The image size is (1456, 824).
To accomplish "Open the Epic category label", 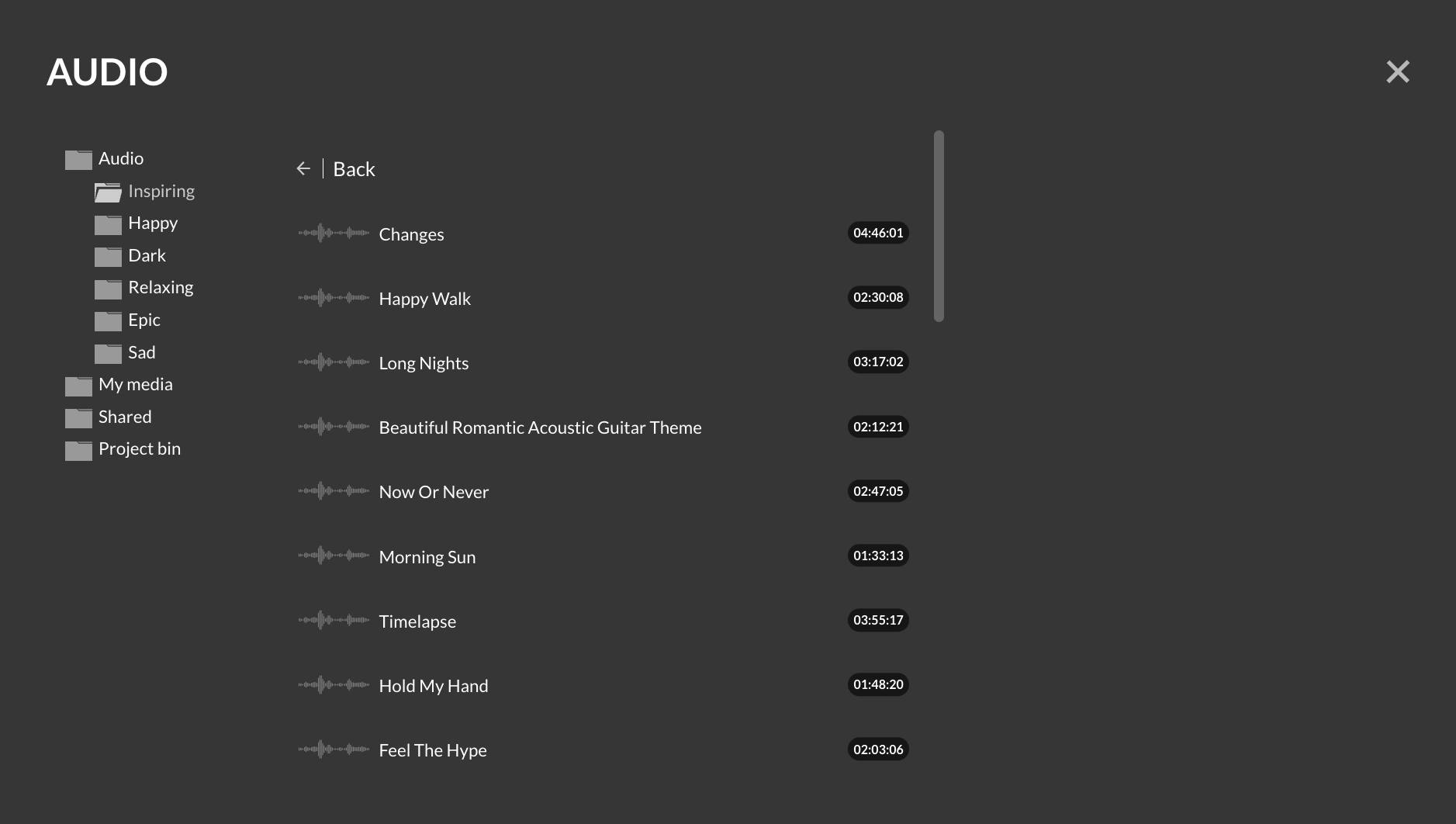I will click(144, 320).
